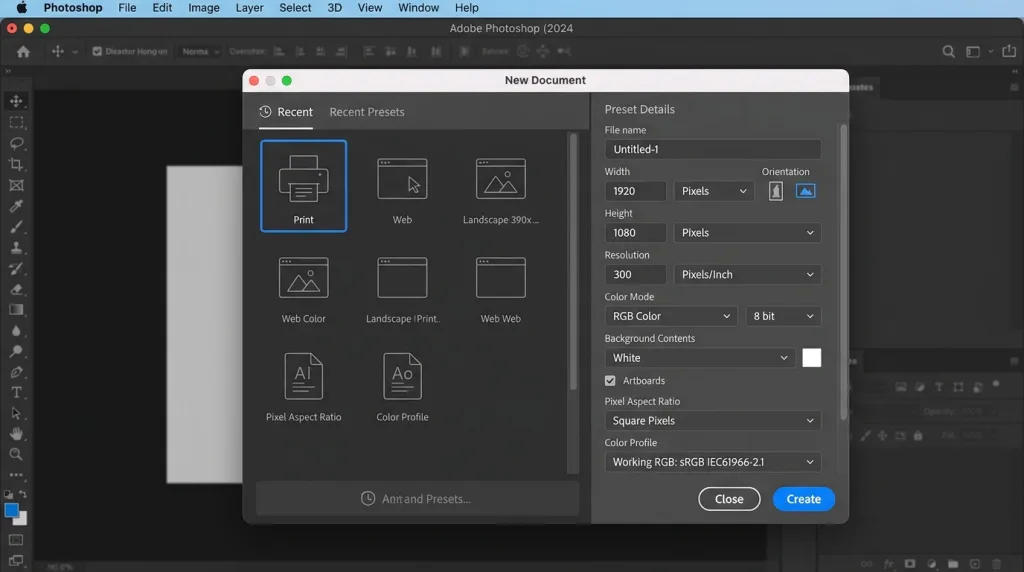Click the white background color swatch
1024x572 pixels.
click(x=811, y=358)
